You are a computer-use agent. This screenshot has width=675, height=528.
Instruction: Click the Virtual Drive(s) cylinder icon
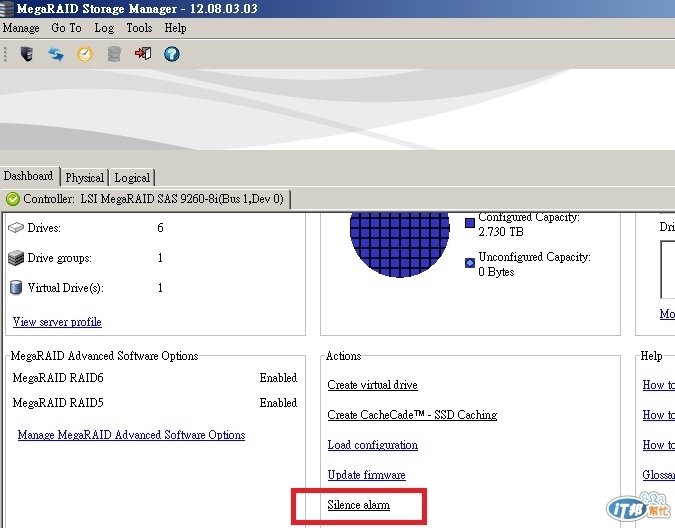[16, 287]
